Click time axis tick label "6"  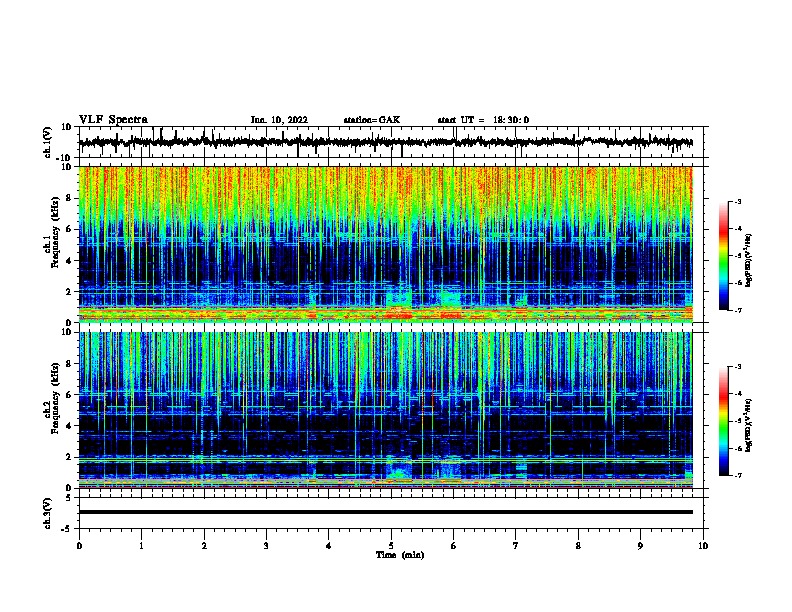pos(454,546)
